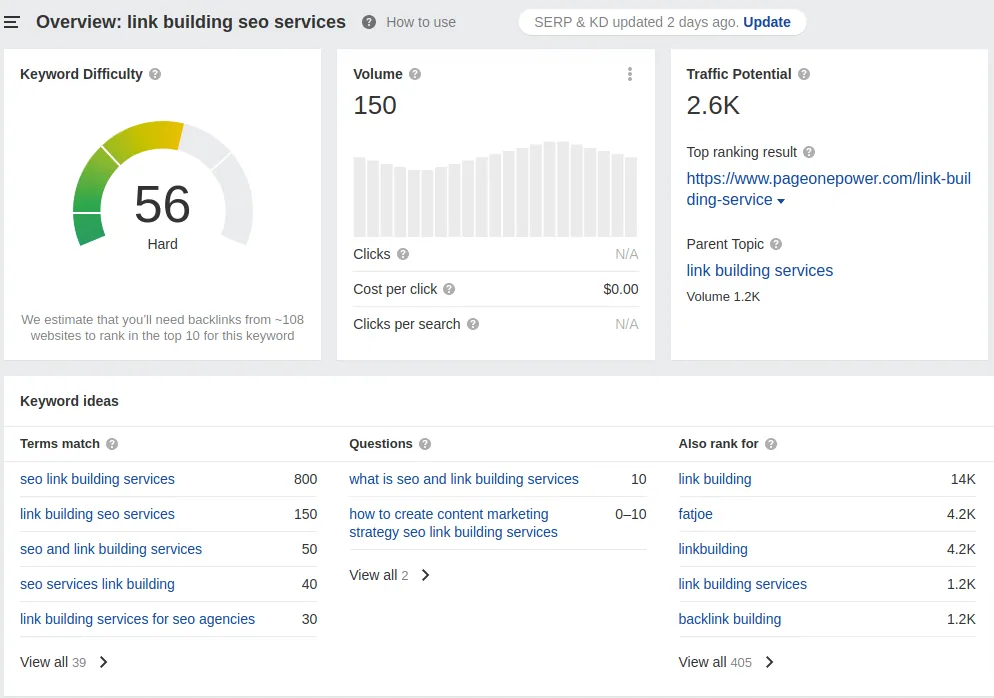Open fatjoe keyword link
Image resolution: width=994 pixels, height=698 pixels.
pos(695,514)
